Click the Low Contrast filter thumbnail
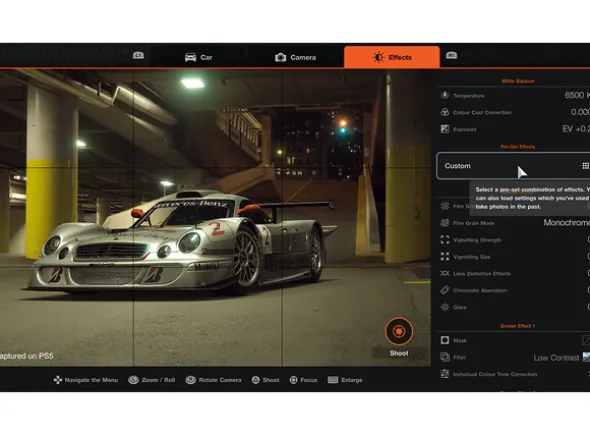The width and height of the screenshot is (590, 436). pos(586,357)
